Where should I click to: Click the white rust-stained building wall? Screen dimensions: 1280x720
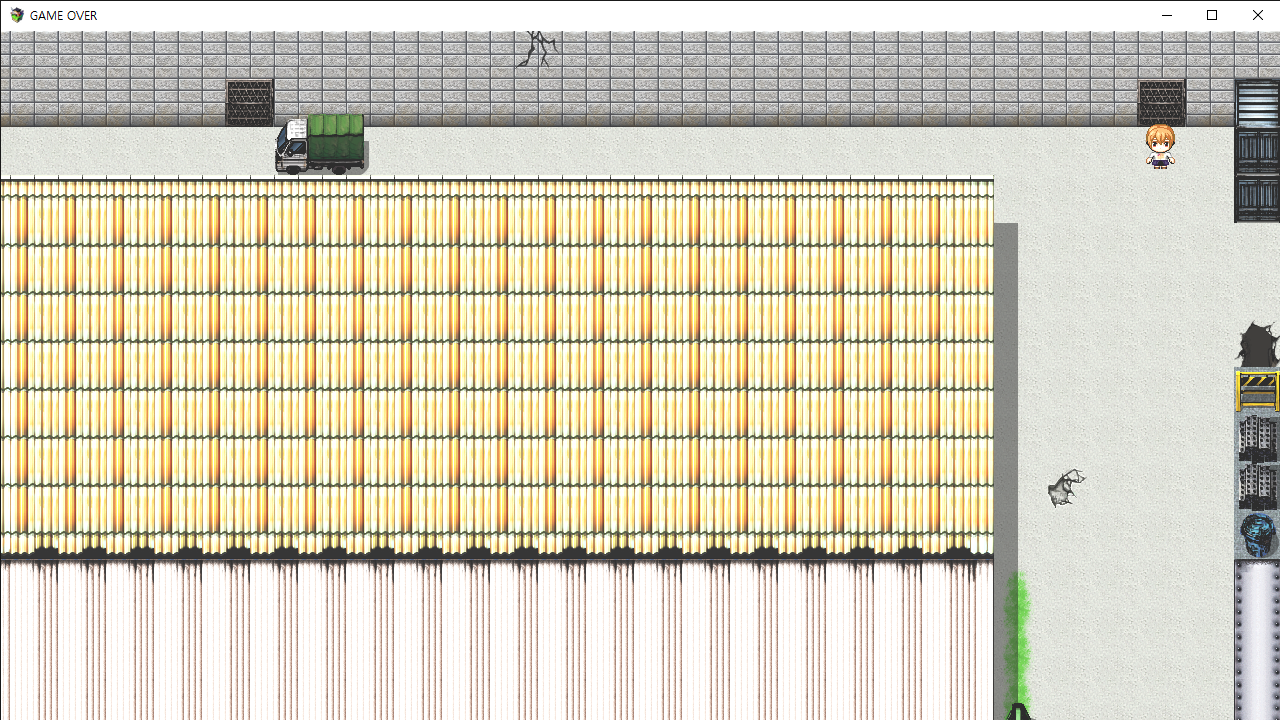point(496,640)
